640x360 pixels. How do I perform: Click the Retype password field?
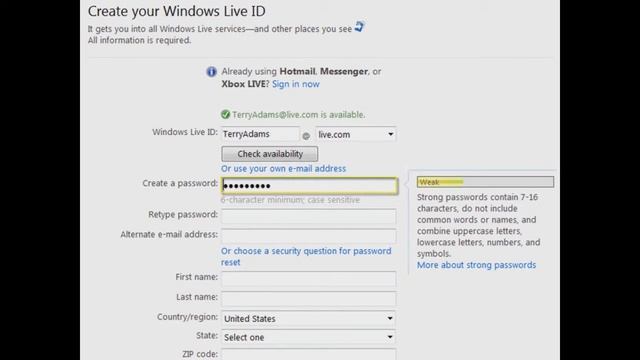309,216
